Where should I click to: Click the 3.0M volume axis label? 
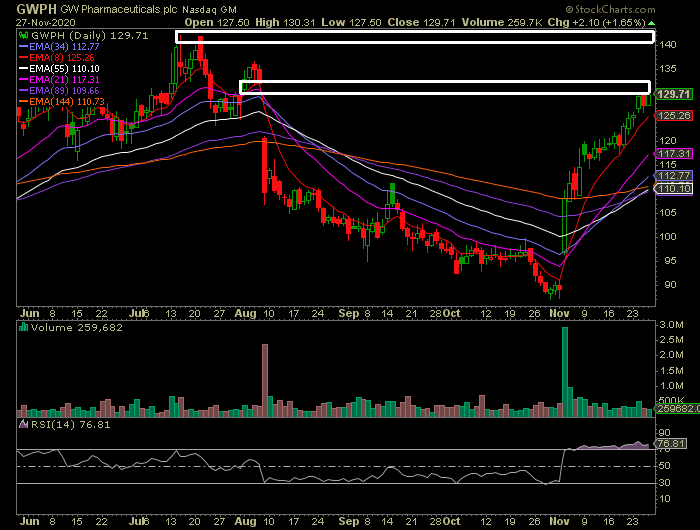671,325
